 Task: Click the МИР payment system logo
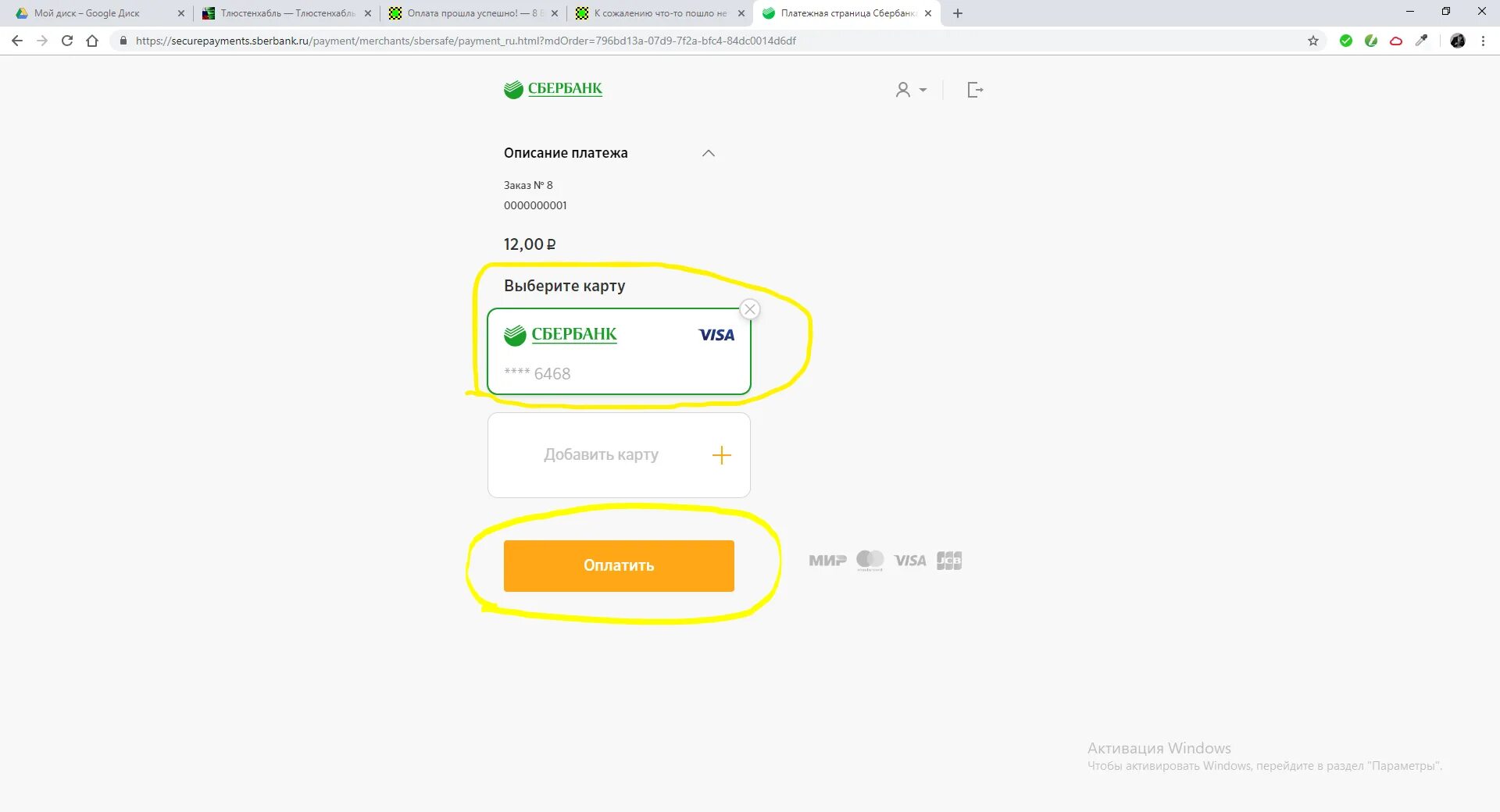coord(828,561)
